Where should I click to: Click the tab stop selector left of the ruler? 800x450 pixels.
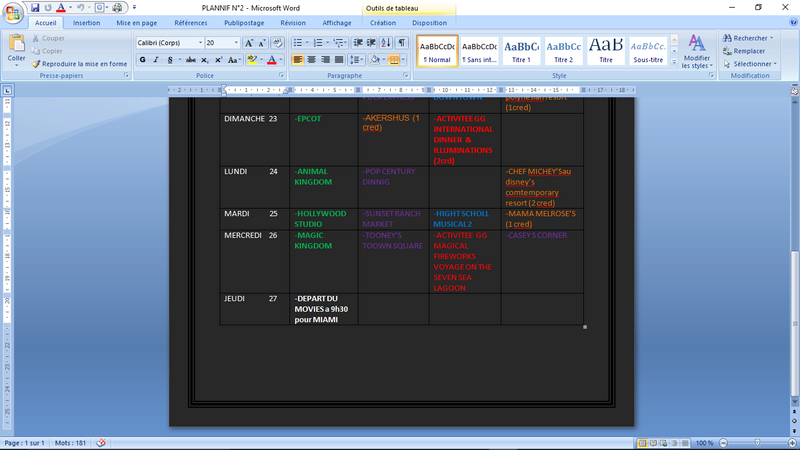tap(7, 90)
